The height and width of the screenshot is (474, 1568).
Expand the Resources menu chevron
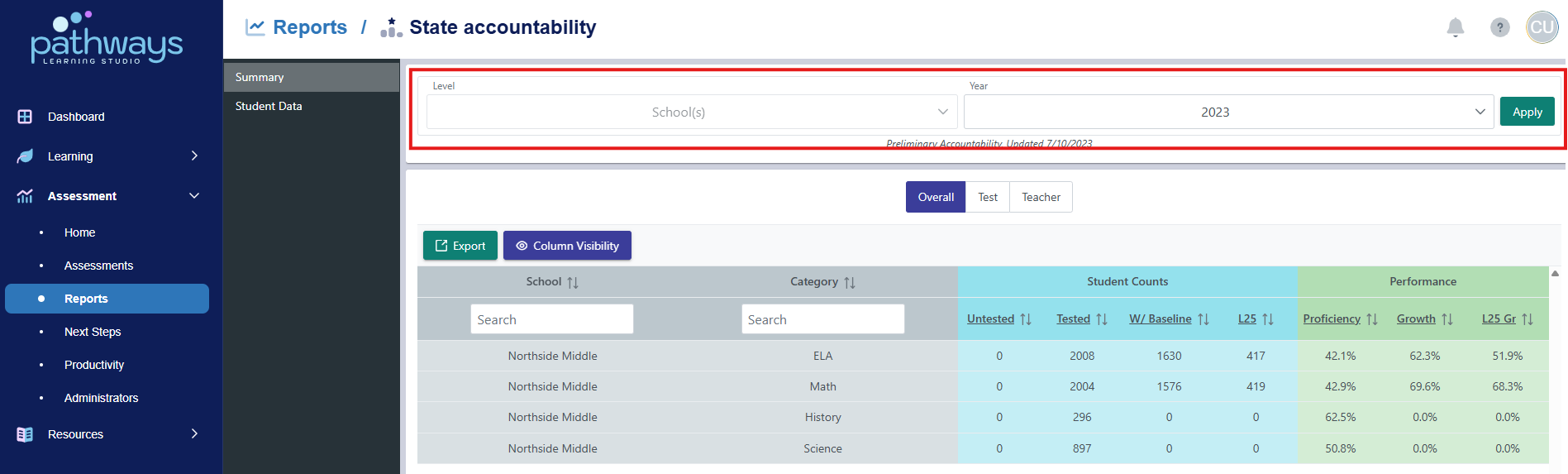coord(194,433)
